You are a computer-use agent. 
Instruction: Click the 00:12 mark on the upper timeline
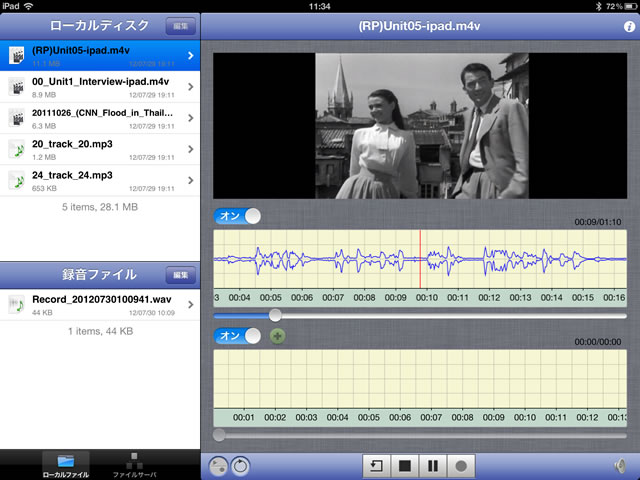click(x=489, y=298)
